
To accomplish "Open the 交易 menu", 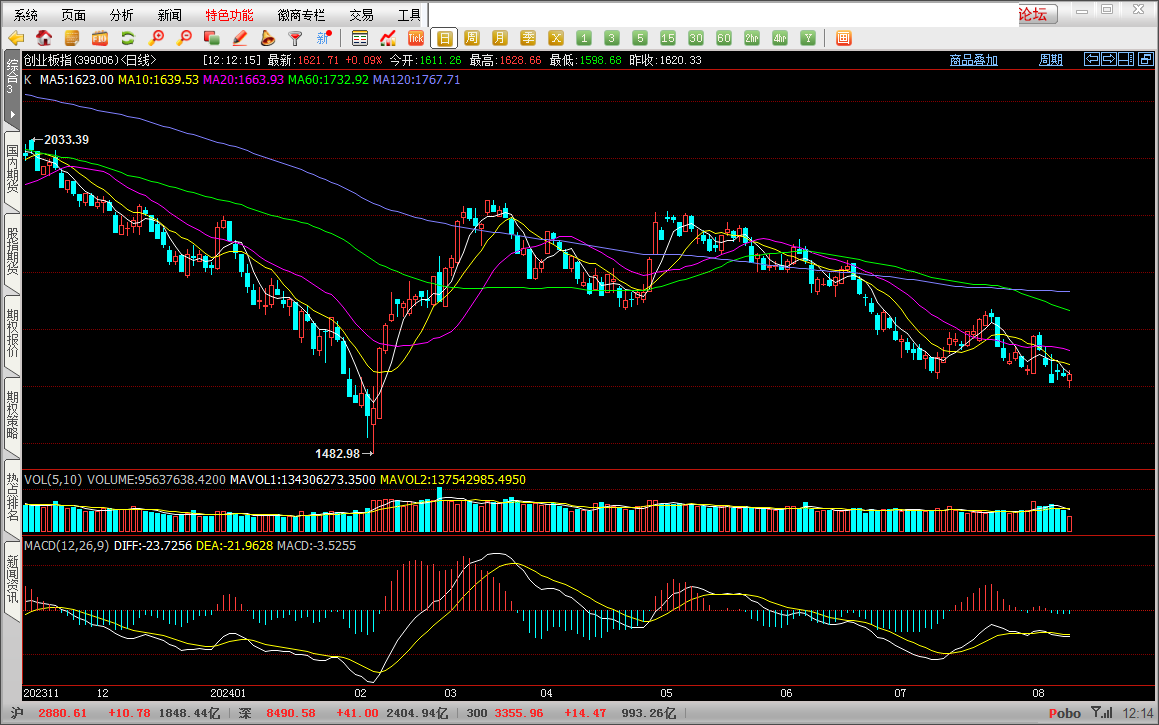I will [x=361, y=15].
